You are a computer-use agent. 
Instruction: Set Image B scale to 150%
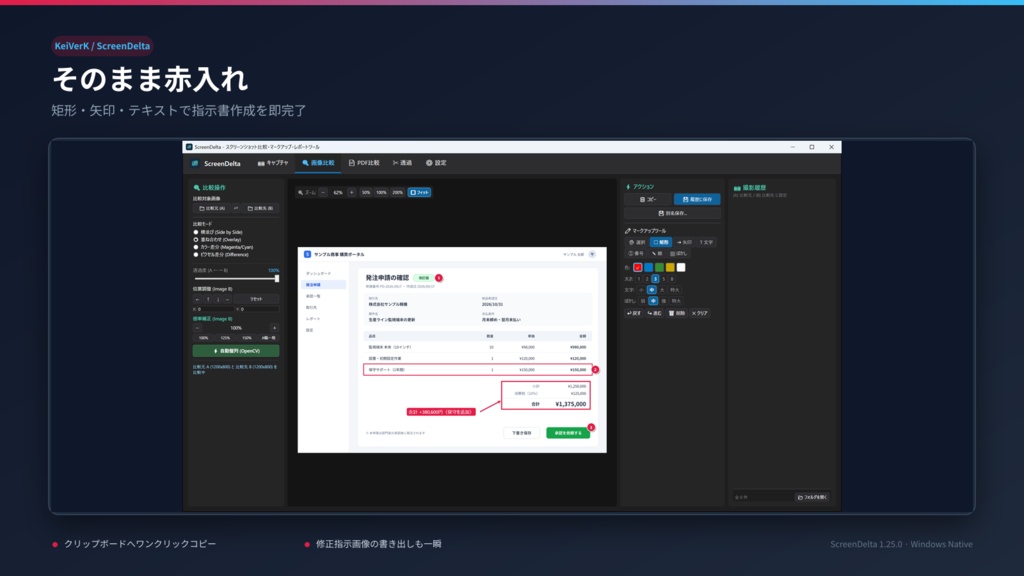pyautogui.click(x=247, y=338)
